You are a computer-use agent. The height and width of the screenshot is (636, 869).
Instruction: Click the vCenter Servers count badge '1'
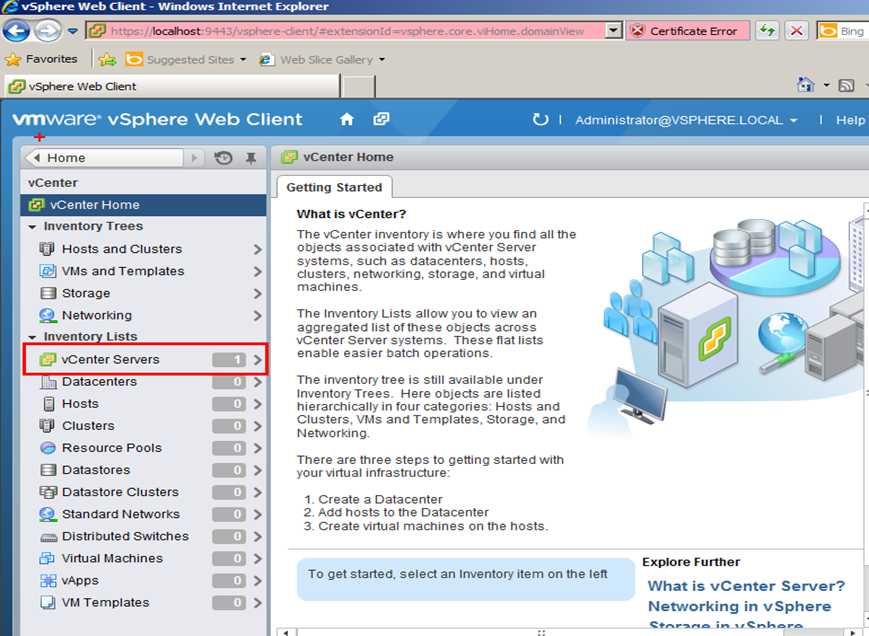(229, 360)
